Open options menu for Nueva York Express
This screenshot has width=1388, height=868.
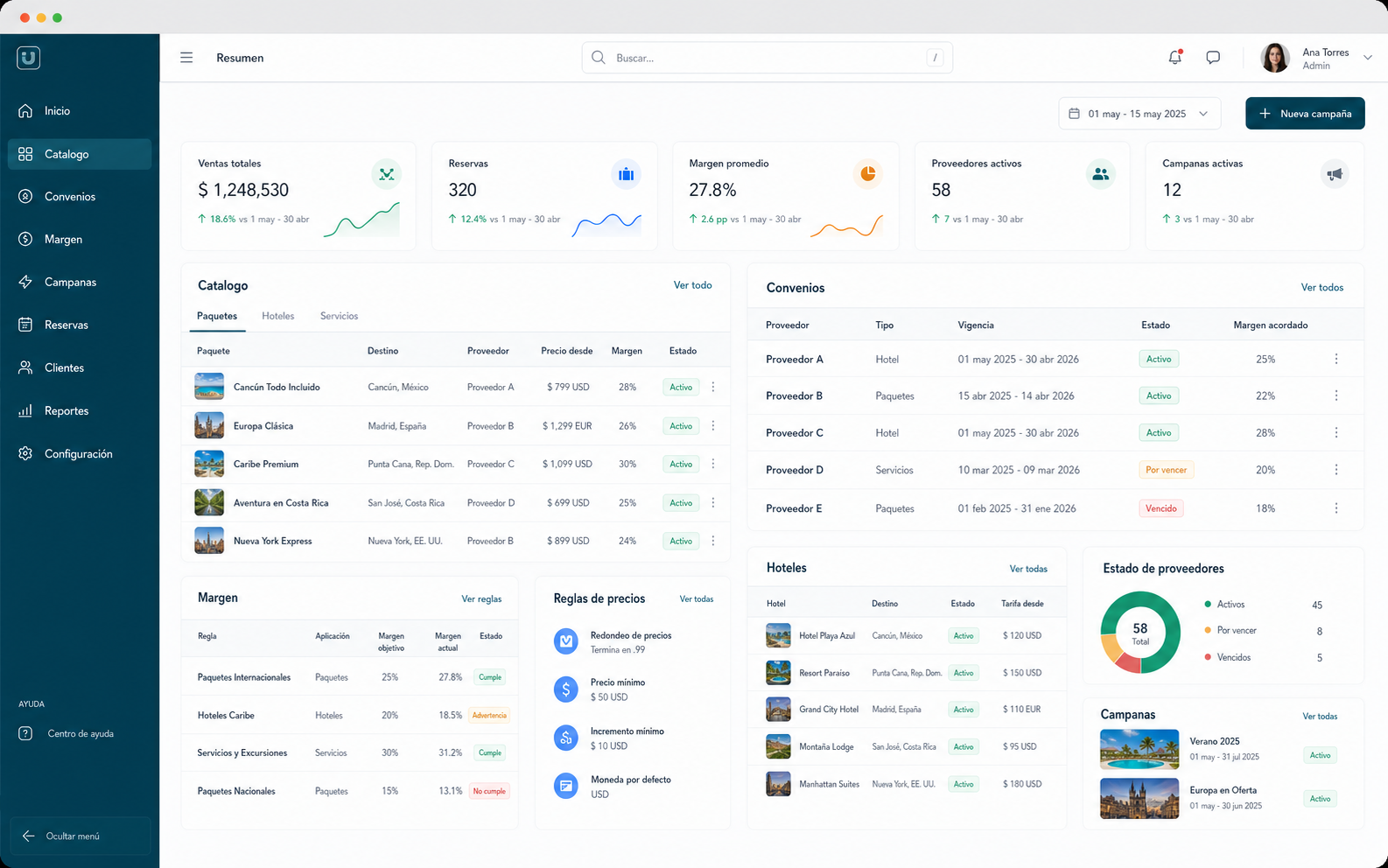pos(713,541)
